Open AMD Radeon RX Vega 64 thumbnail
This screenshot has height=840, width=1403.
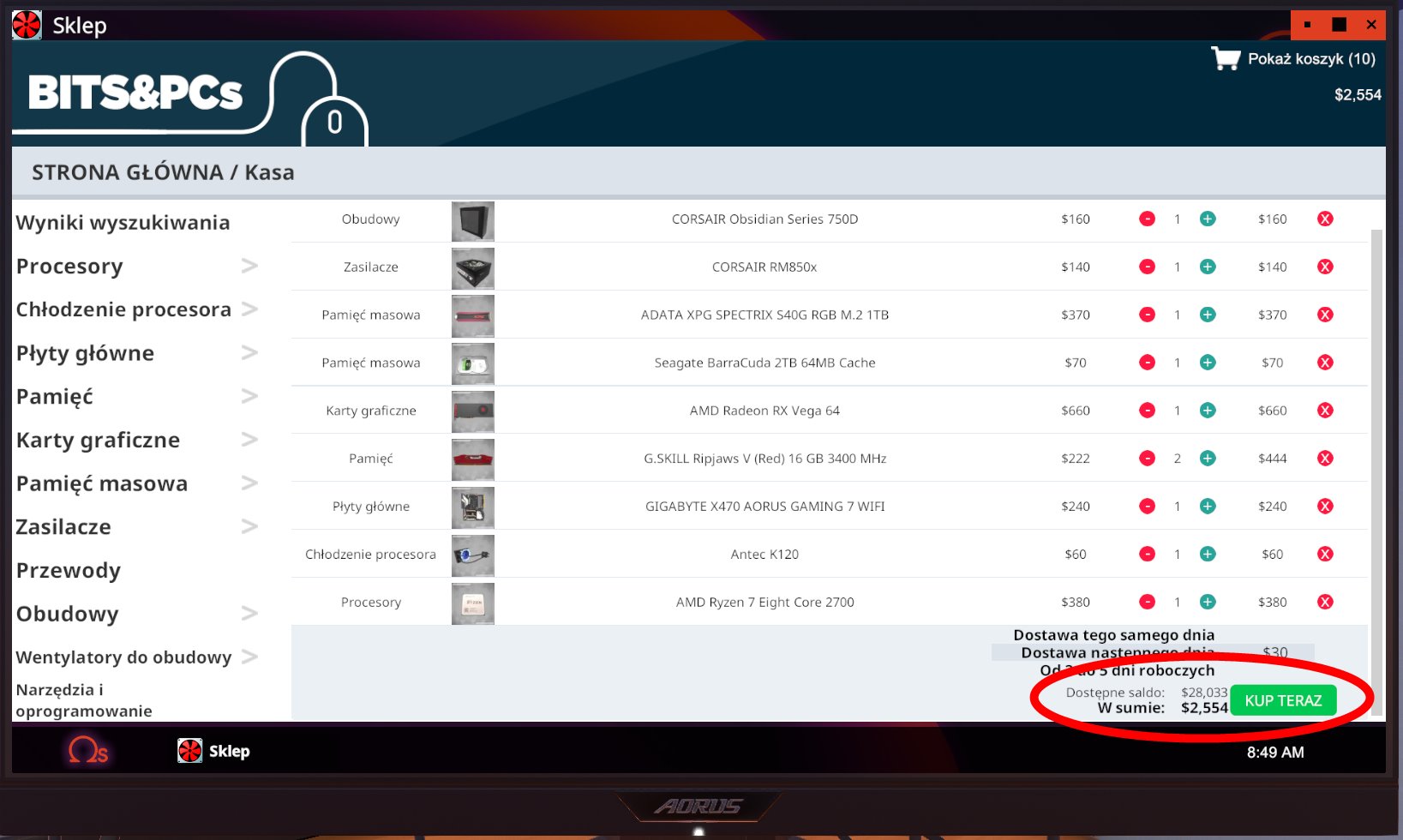pos(473,412)
